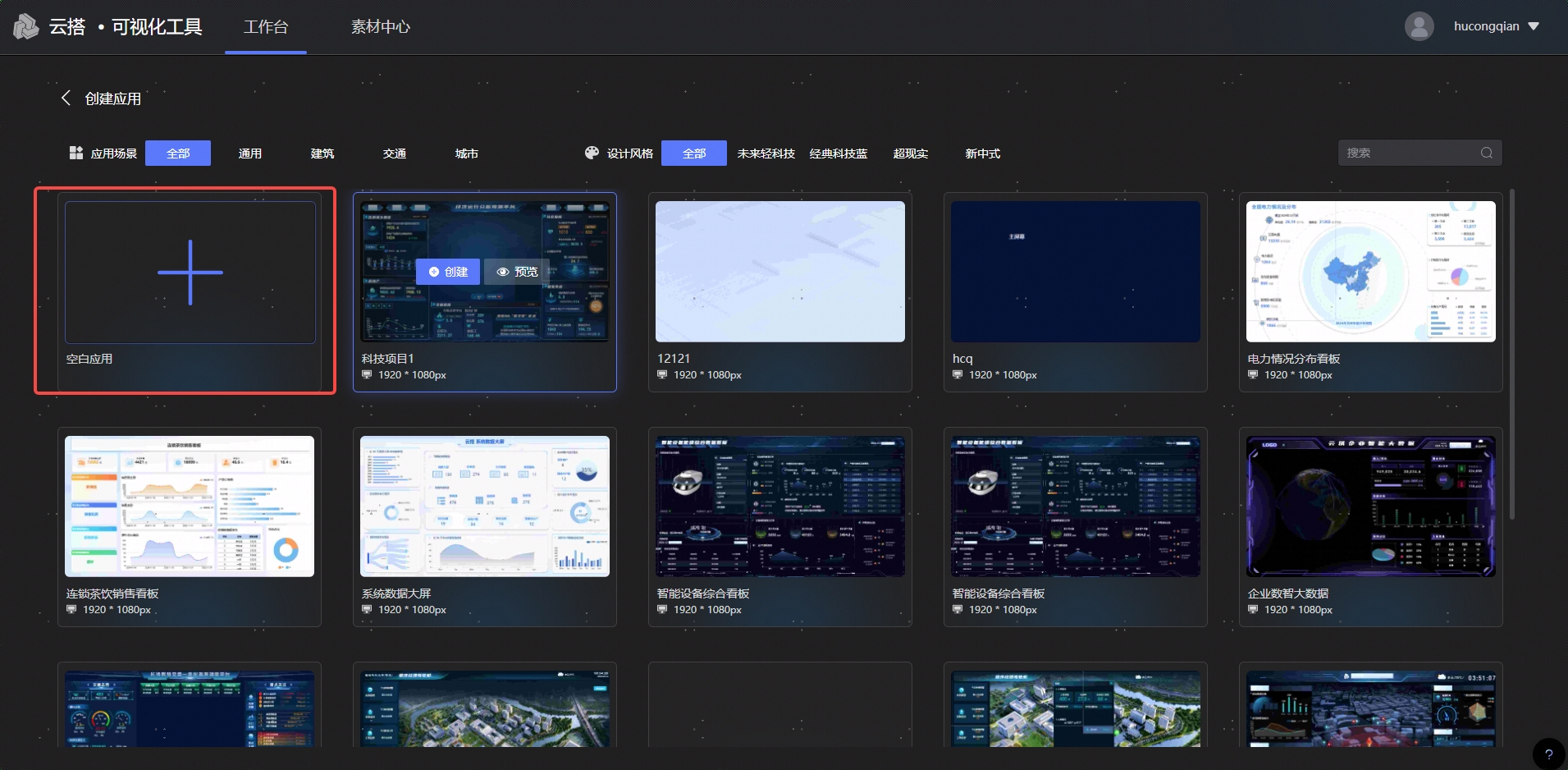Screen dimensions: 1568x770
Task: Click the 应用场景 grid icon
Action: pyautogui.click(x=75, y=153)
